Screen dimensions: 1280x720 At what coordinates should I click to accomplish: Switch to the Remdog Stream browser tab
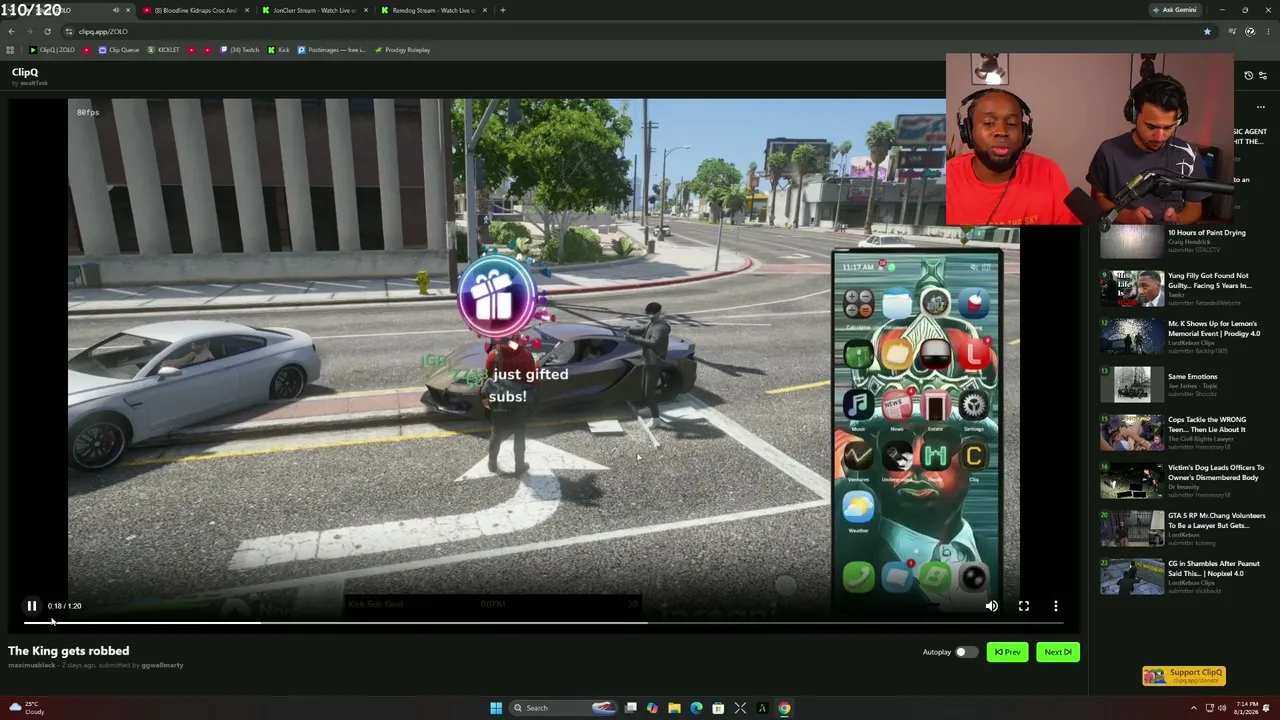[x=433, y=10]
